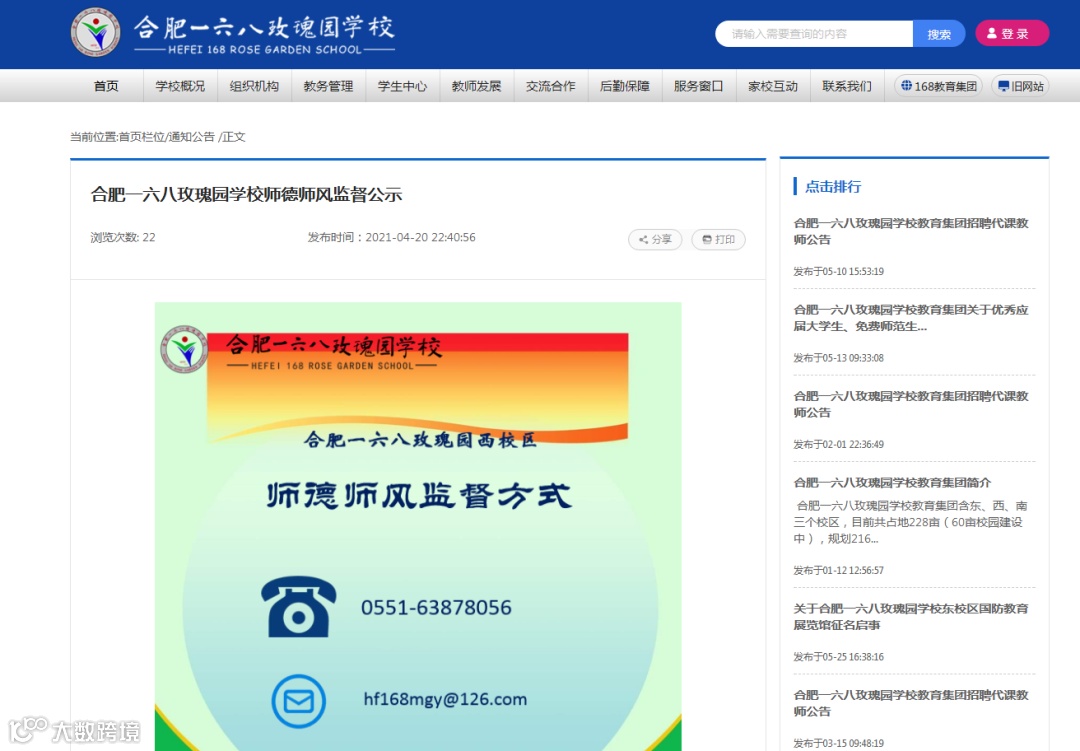Click the 打印 print button

click(x=718, y=239)
